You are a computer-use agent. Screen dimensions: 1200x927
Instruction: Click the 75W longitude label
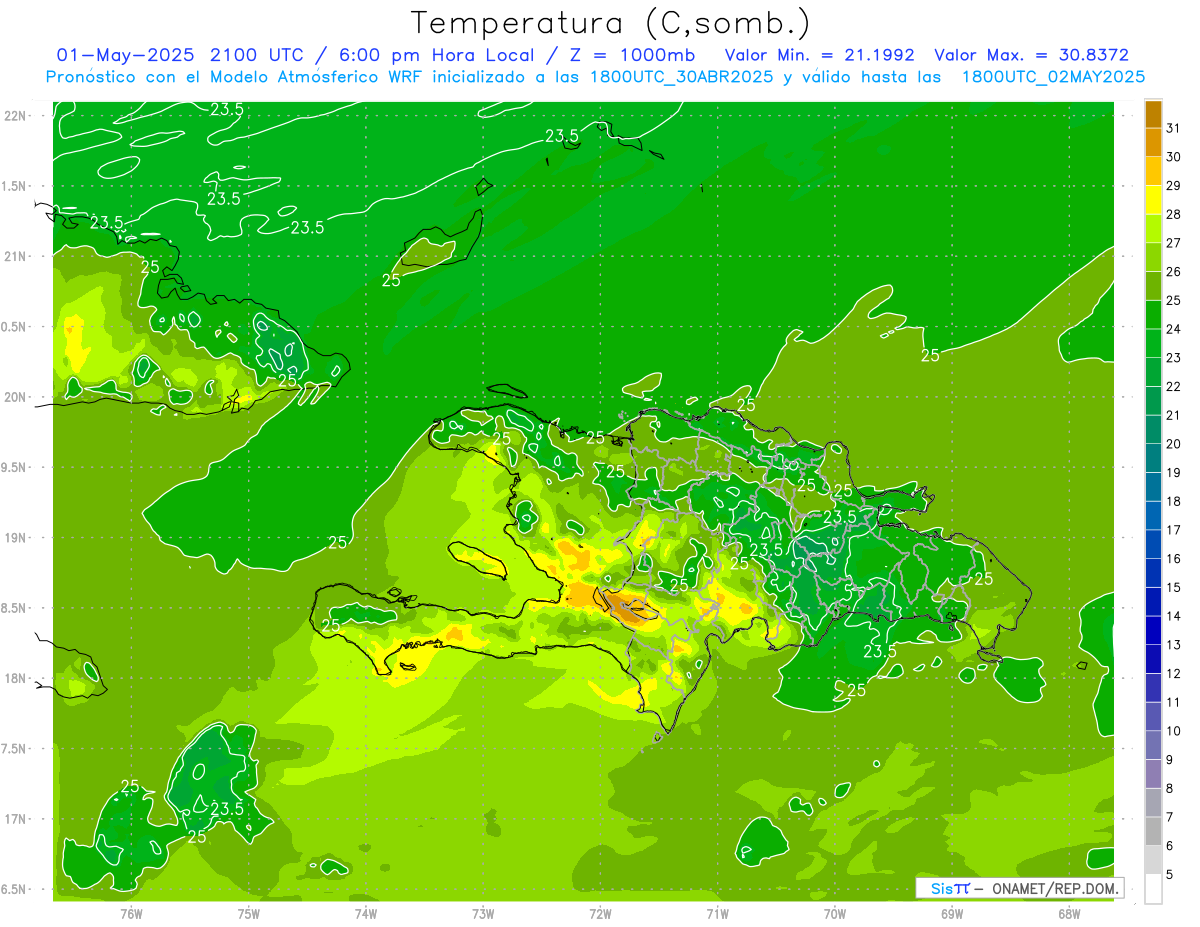pos(249,913)
